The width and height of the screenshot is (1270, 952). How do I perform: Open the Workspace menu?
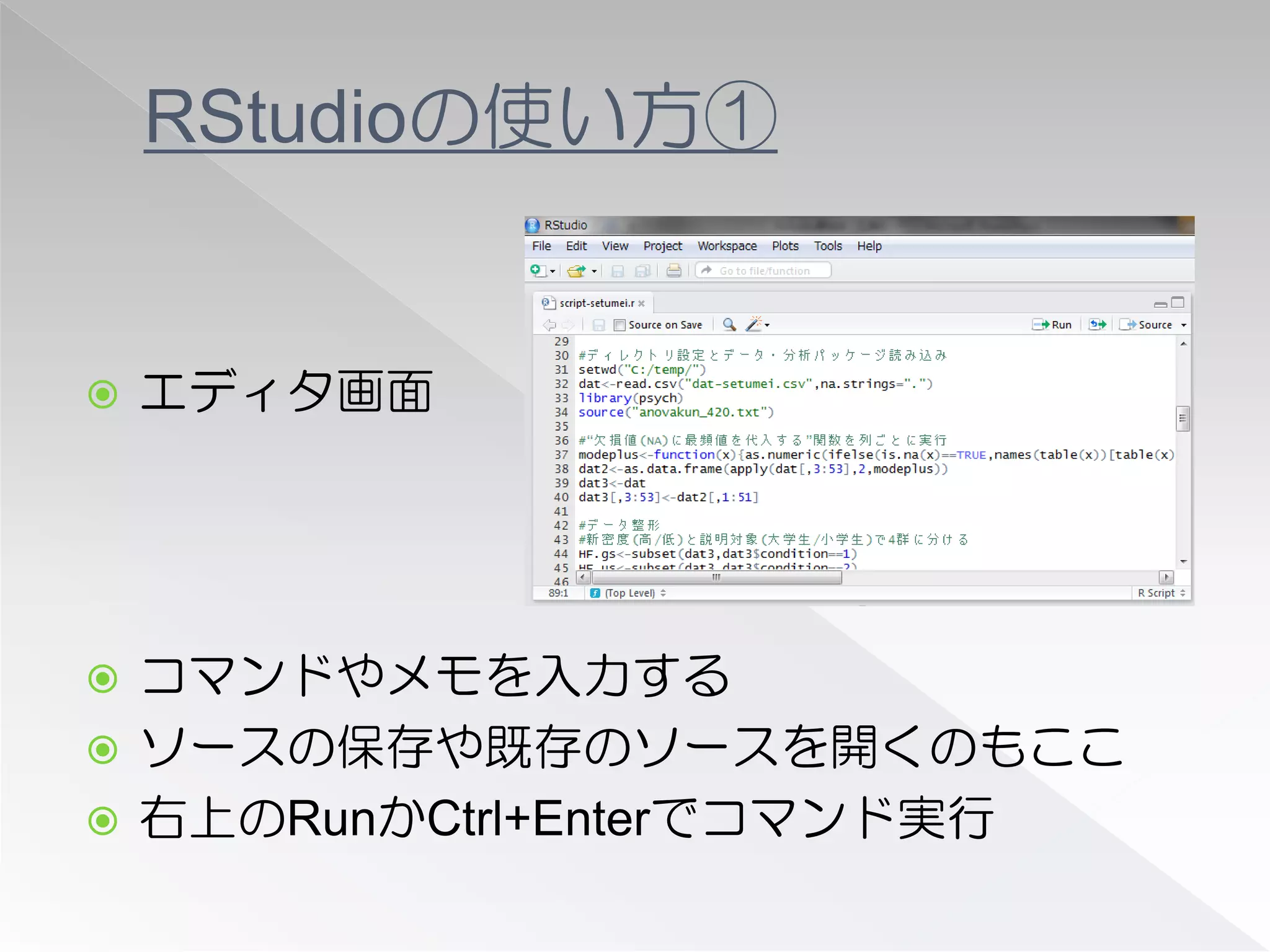click(727, 246)
